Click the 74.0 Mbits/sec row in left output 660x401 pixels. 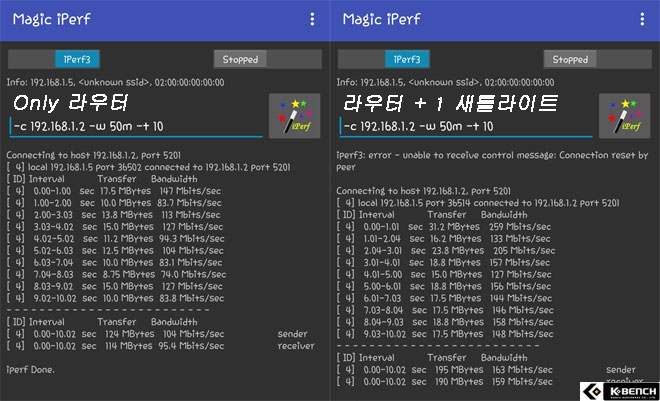click(x=116, y=274)
